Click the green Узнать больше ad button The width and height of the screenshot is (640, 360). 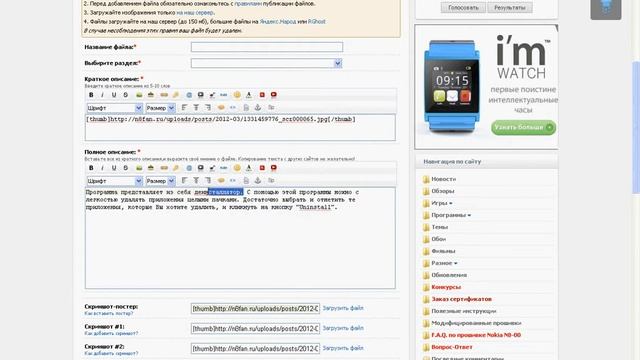coord(523,127)
